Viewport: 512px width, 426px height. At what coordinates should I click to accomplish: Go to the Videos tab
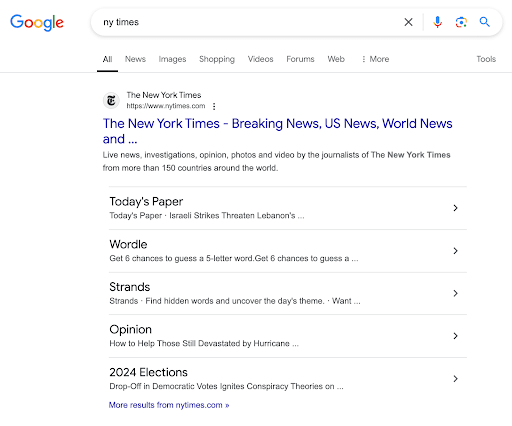click(260, 59)
